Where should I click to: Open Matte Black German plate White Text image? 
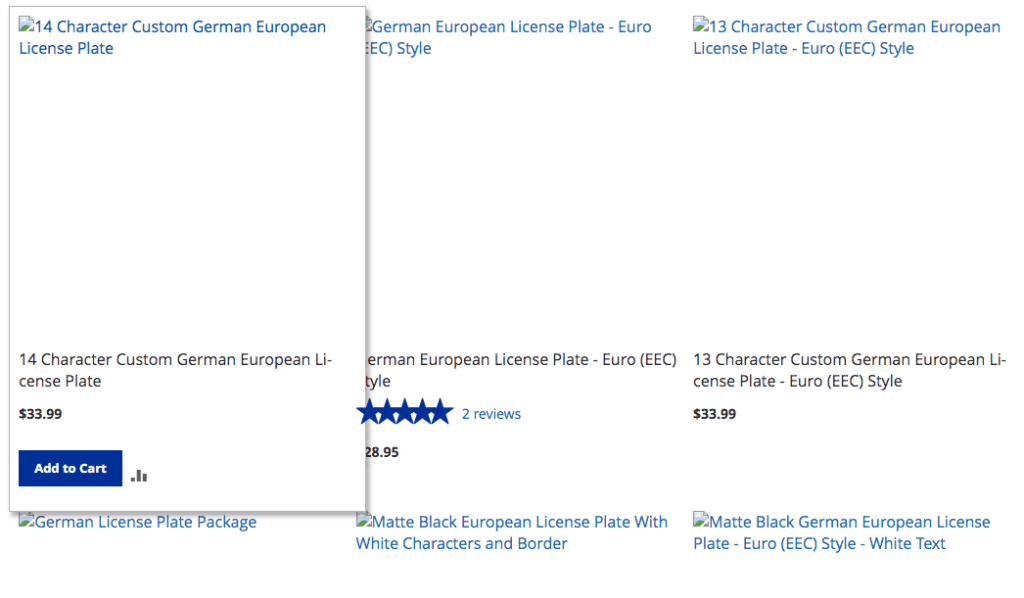[841, 533]
